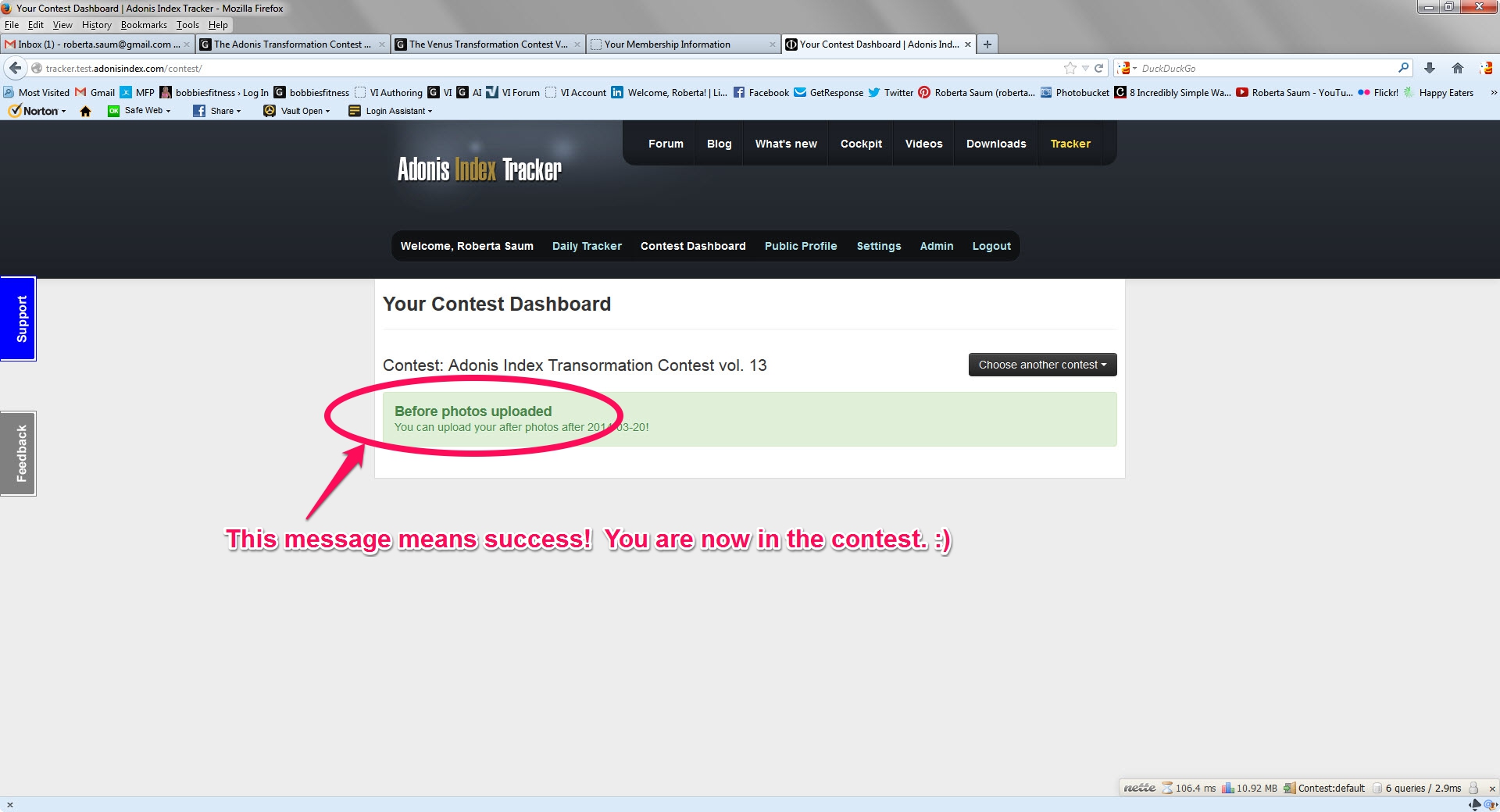Click the DuckDuckGo search field
1500x812 pixels.
coord(1266,68)
